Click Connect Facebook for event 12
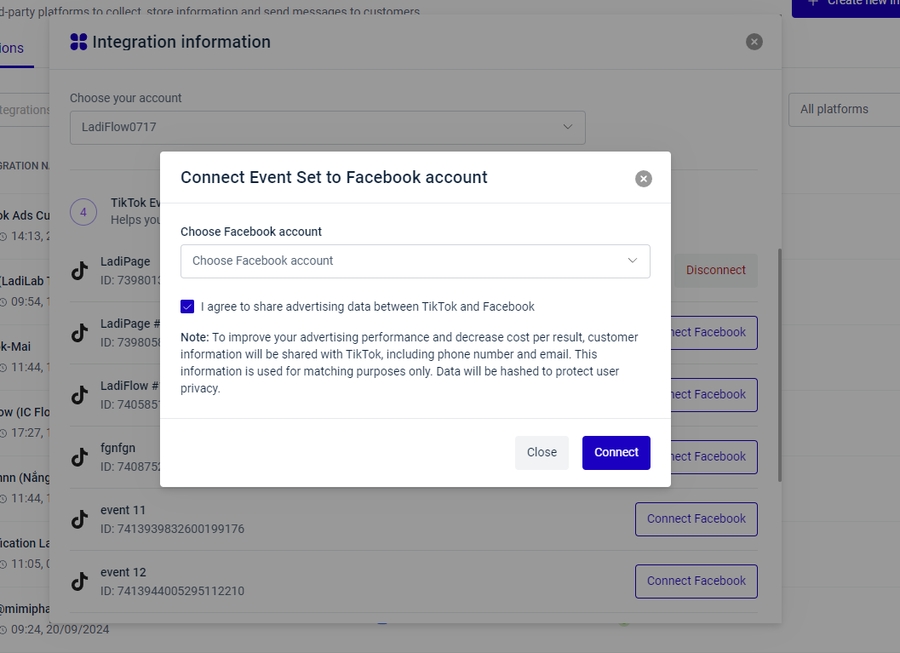The image size is (900, 653). (x=696, y=581)
